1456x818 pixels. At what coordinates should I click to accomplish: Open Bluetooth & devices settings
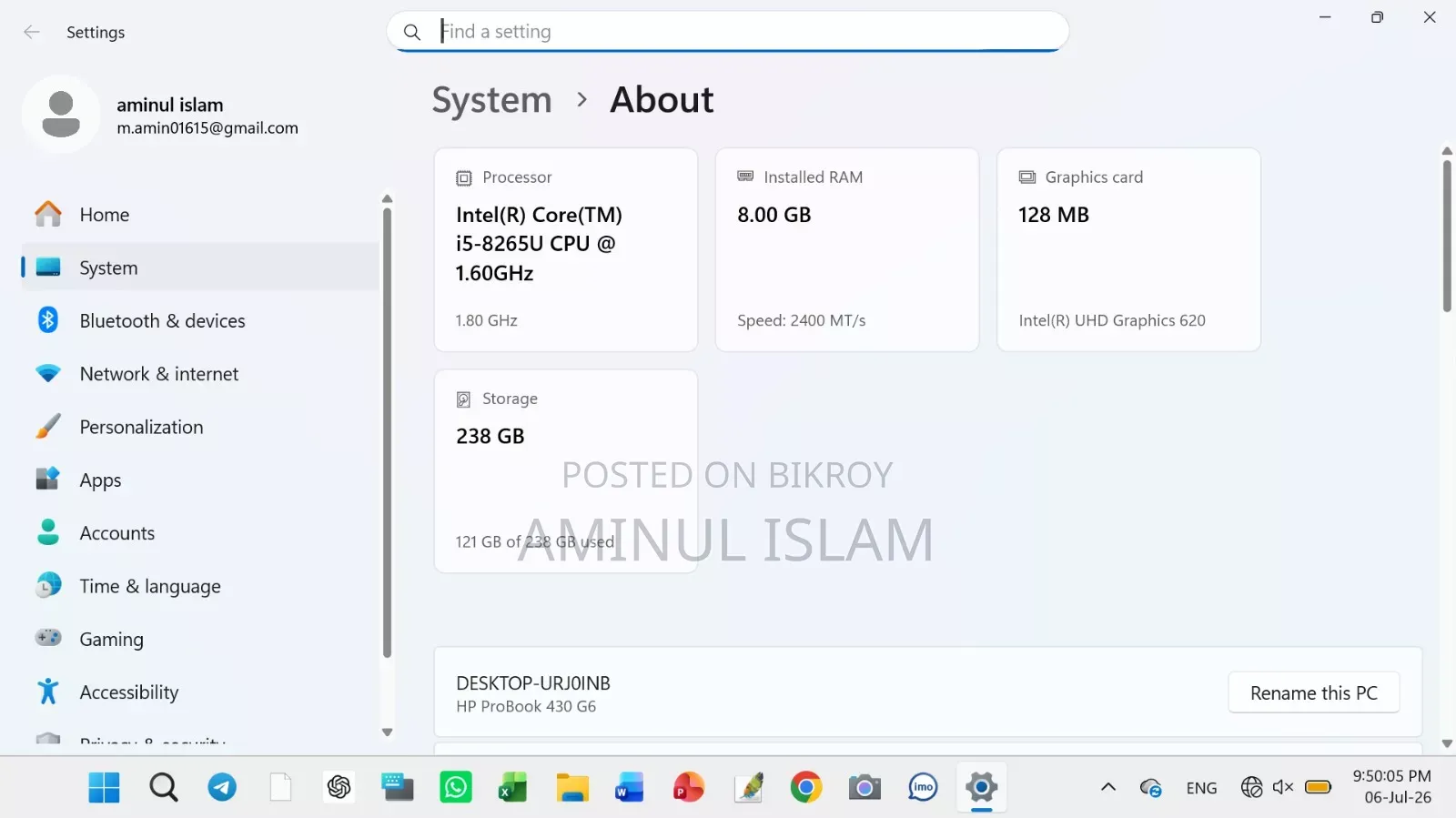[200, 320]
